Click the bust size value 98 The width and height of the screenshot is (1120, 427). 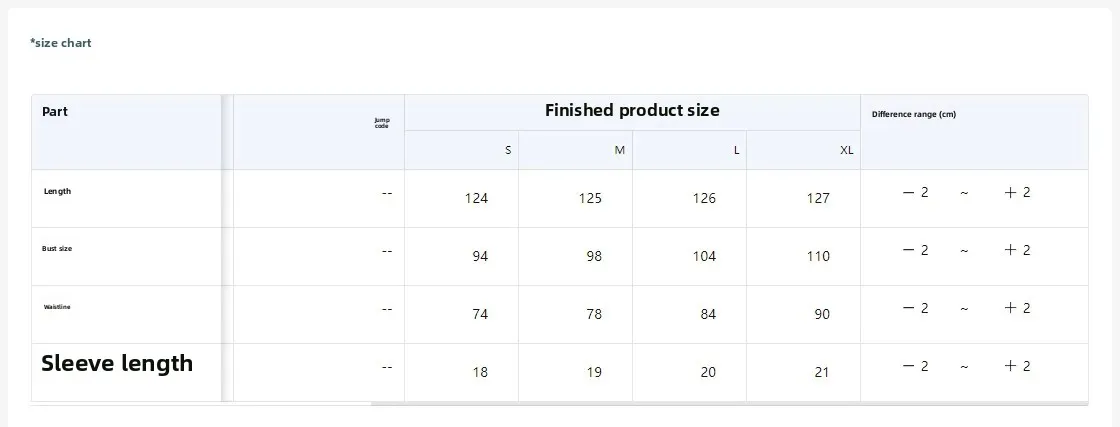coord(594,256)
